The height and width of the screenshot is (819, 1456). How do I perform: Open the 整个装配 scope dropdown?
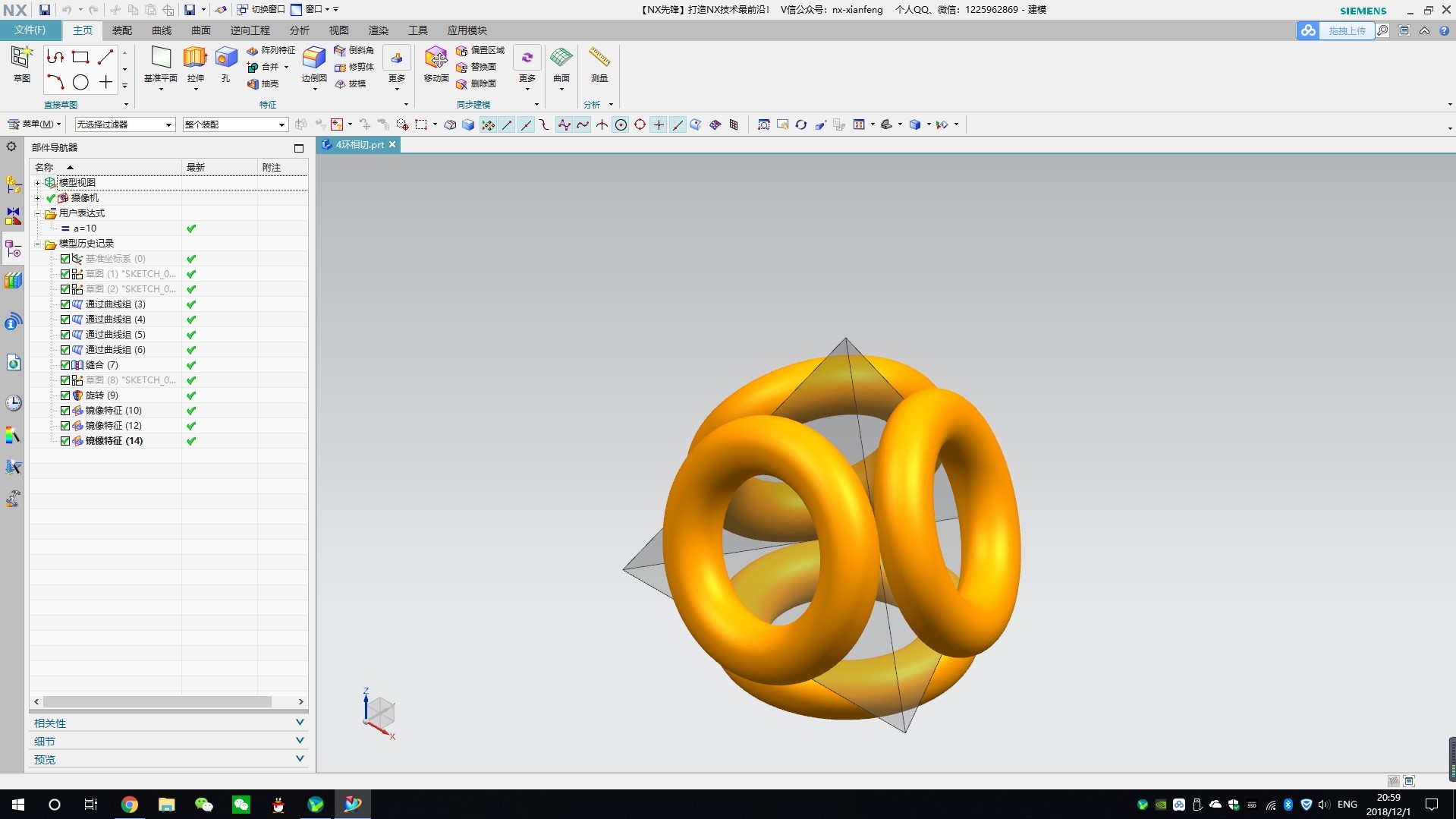(235, 124)
